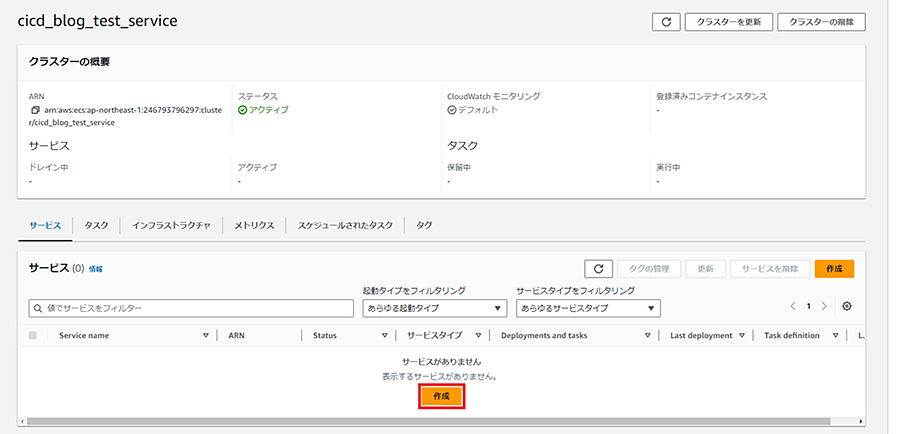Open インフラストラクチャ tab

[x=171, y=226]
